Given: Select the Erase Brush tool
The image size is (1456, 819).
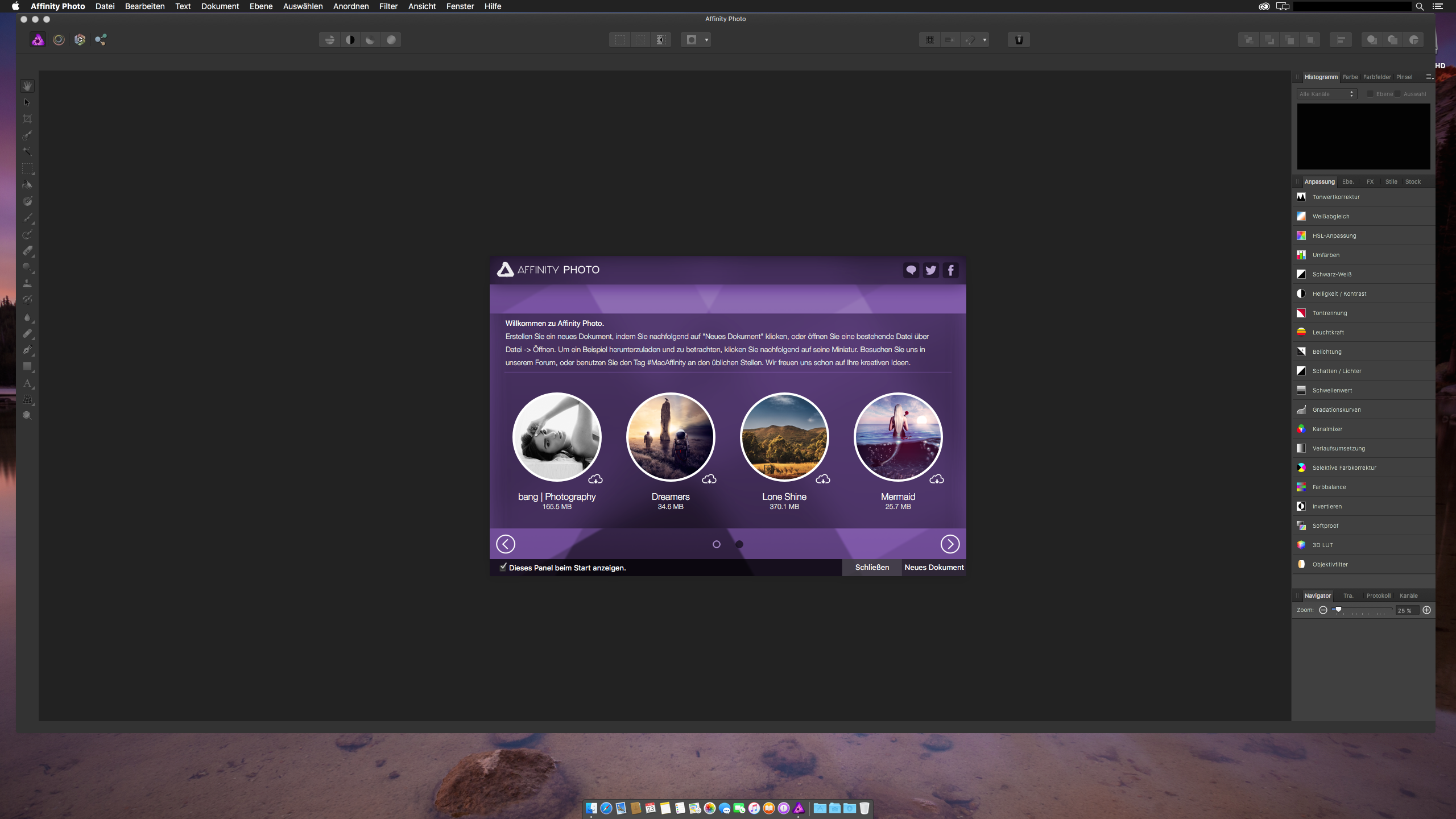Looking at the screenshot, I should pyautogui.click(x=27, y=251).
